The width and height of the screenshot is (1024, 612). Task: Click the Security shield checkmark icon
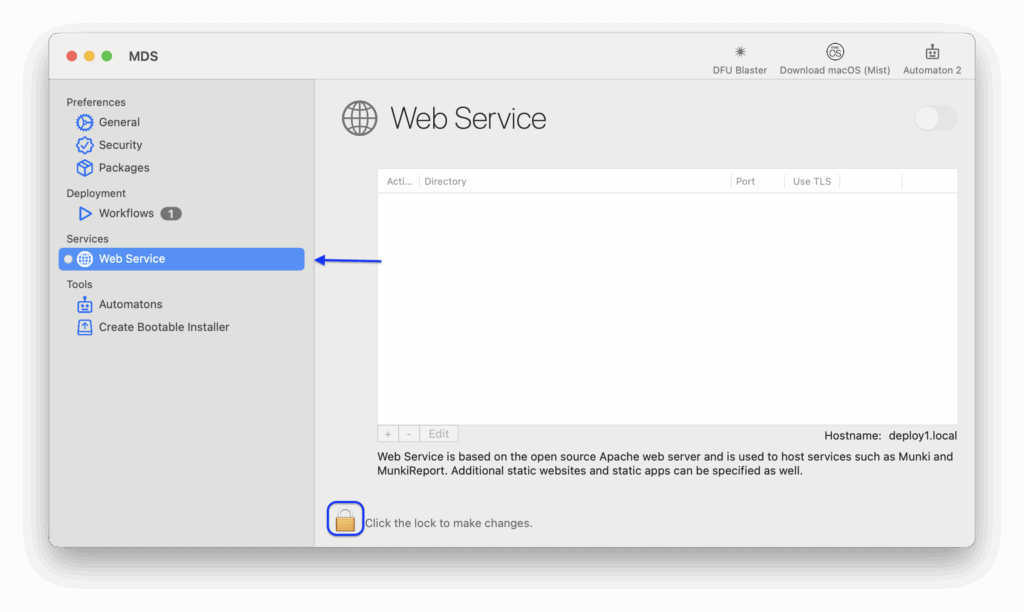coord(84,145)
